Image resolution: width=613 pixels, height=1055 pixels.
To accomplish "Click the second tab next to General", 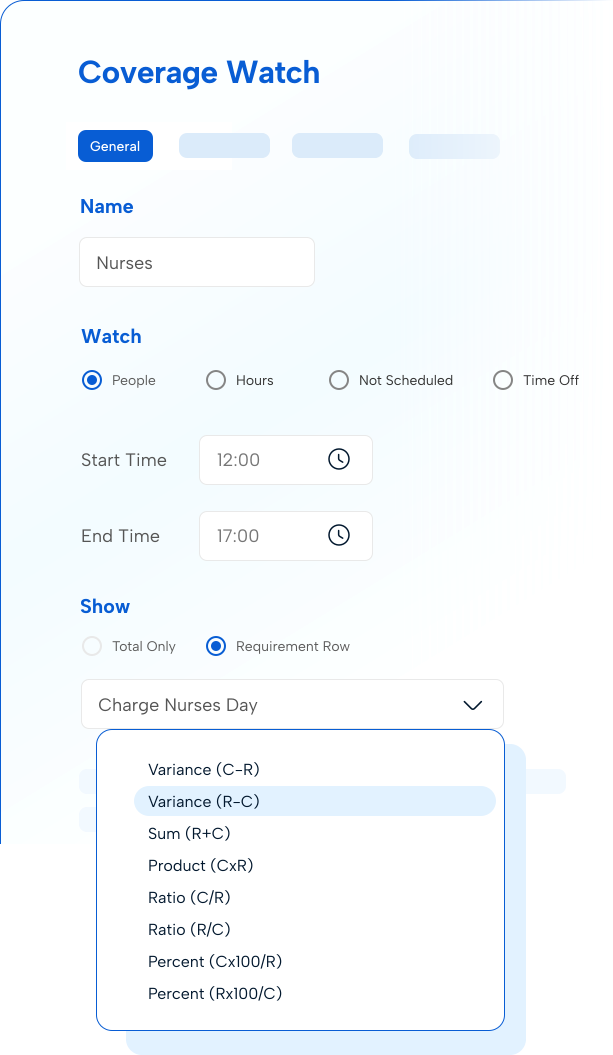I will 224,145.
